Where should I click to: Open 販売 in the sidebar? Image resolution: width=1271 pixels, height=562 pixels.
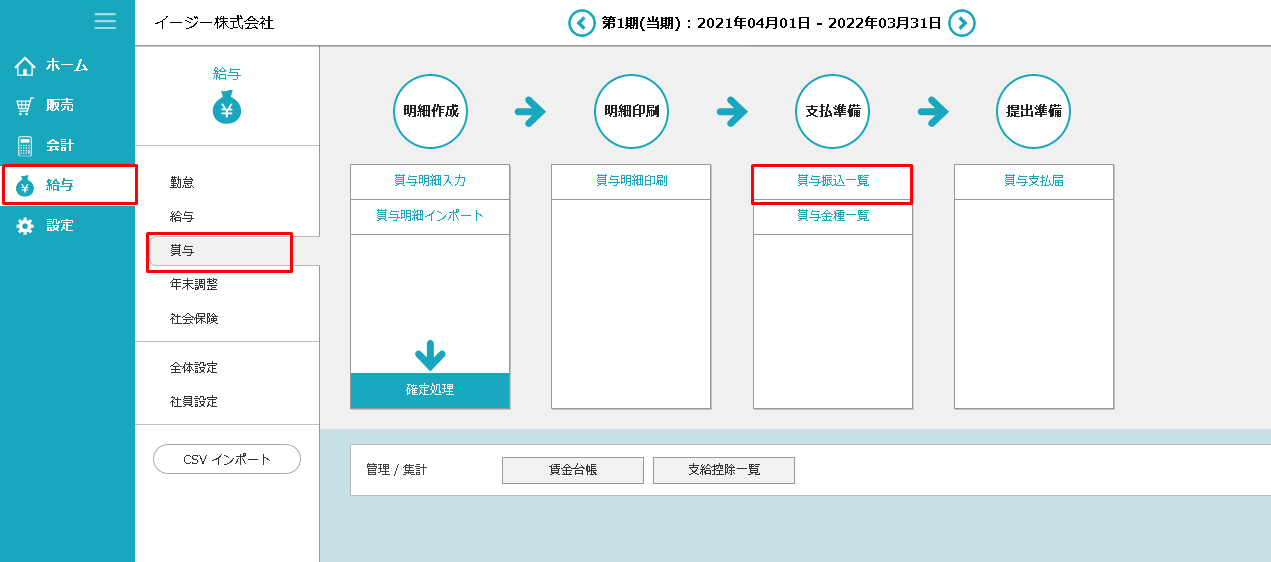tap(59, 105)
